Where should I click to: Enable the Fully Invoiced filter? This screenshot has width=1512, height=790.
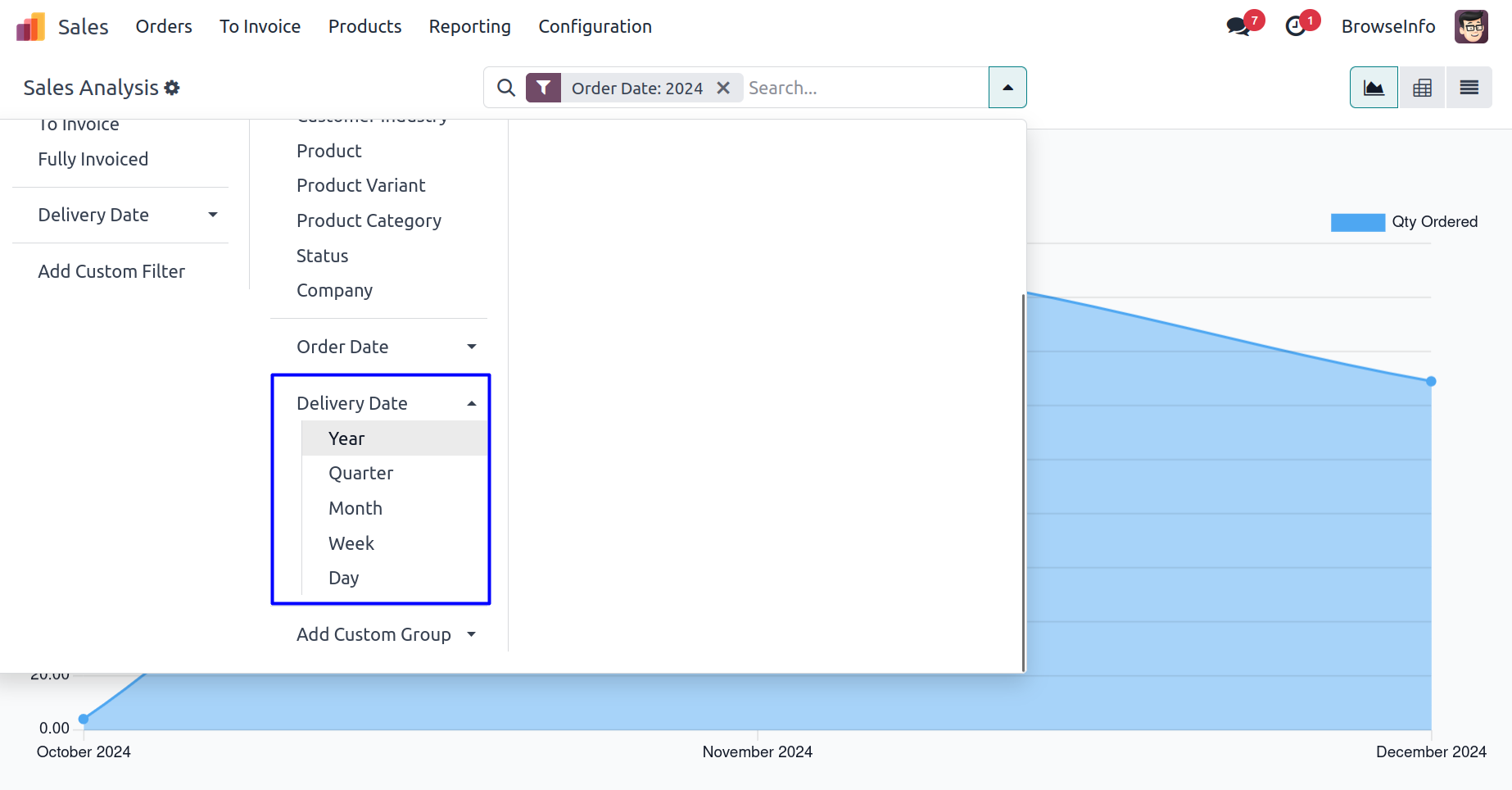(x=93, y=159)
